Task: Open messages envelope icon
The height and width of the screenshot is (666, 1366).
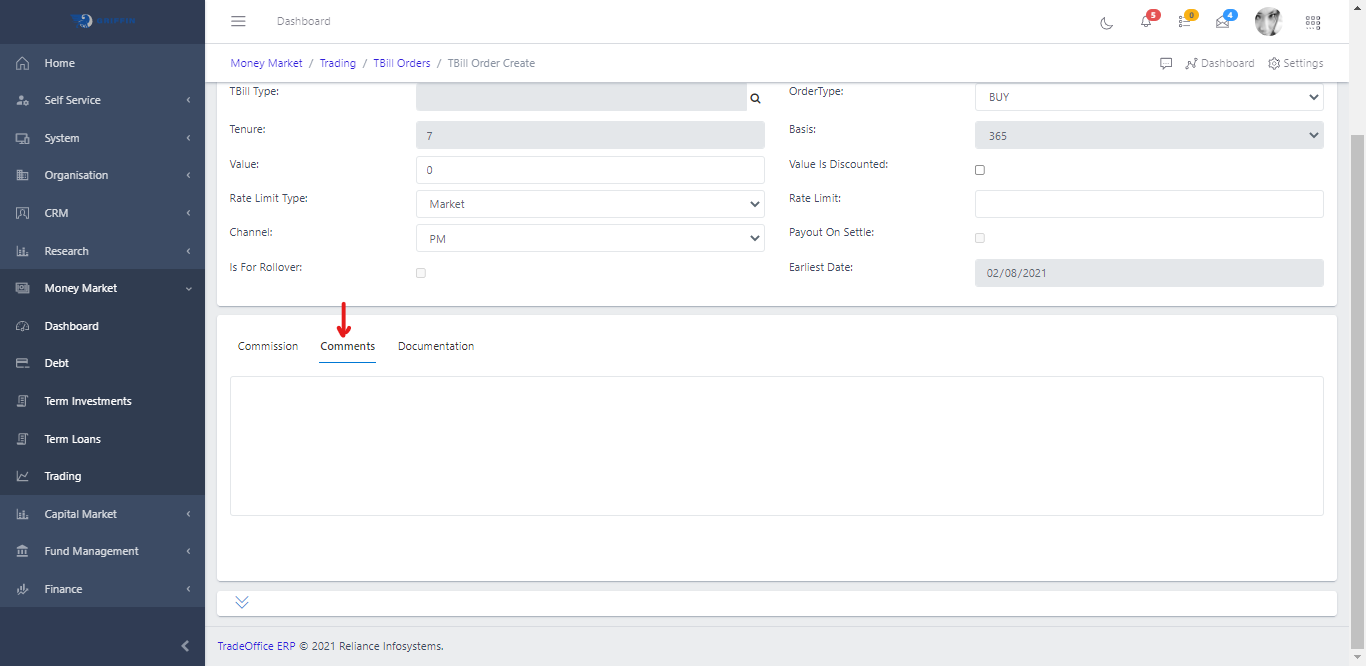Action: pyautogui.click(x=1222, y=22)
